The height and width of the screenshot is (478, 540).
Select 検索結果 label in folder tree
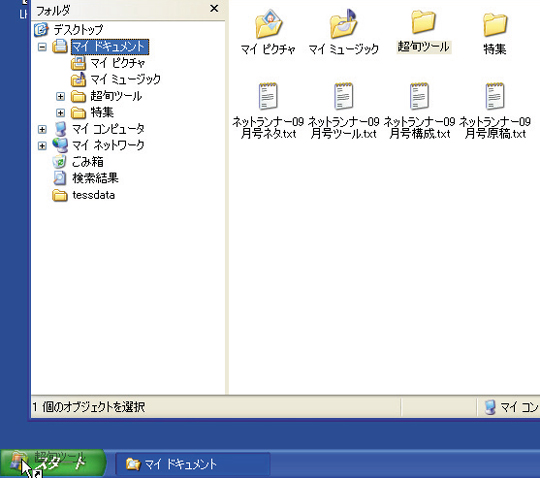pos(95,178)
